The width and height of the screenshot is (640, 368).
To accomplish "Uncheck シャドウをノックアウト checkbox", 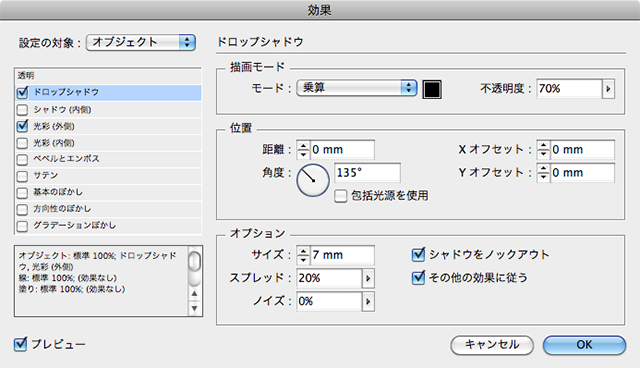I will (x=418, y=255).
